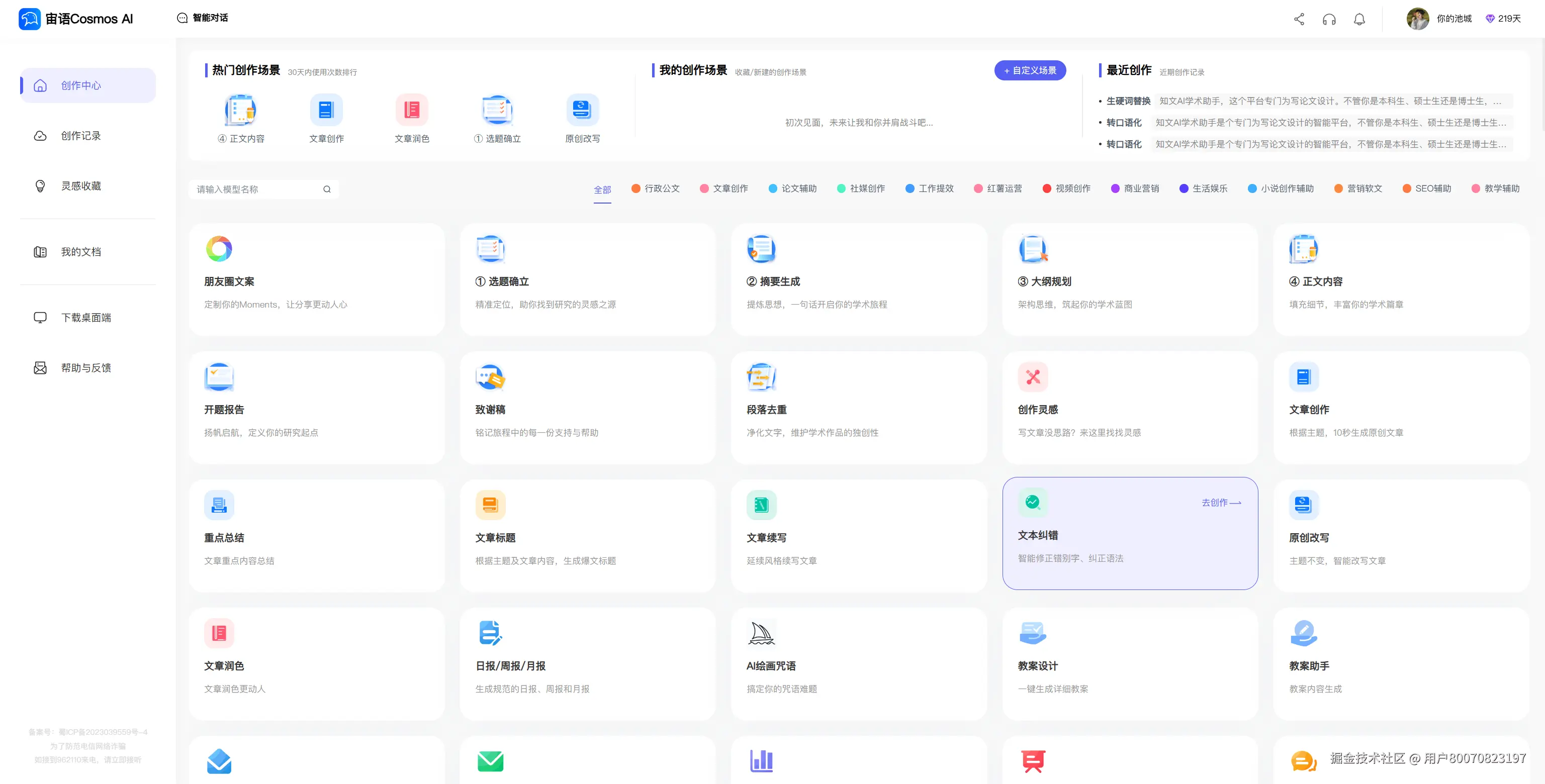Open the 朋友圈文案 colorful ring icon

[x=219, y=249]
